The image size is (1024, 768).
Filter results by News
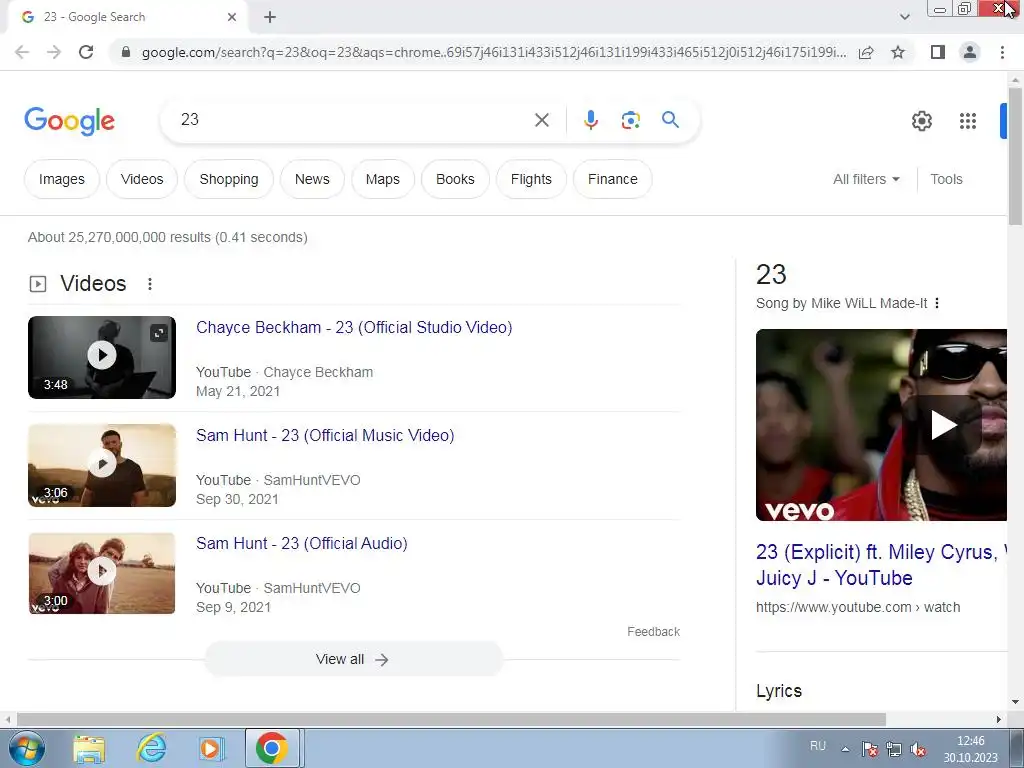click(x=312, y=179)
